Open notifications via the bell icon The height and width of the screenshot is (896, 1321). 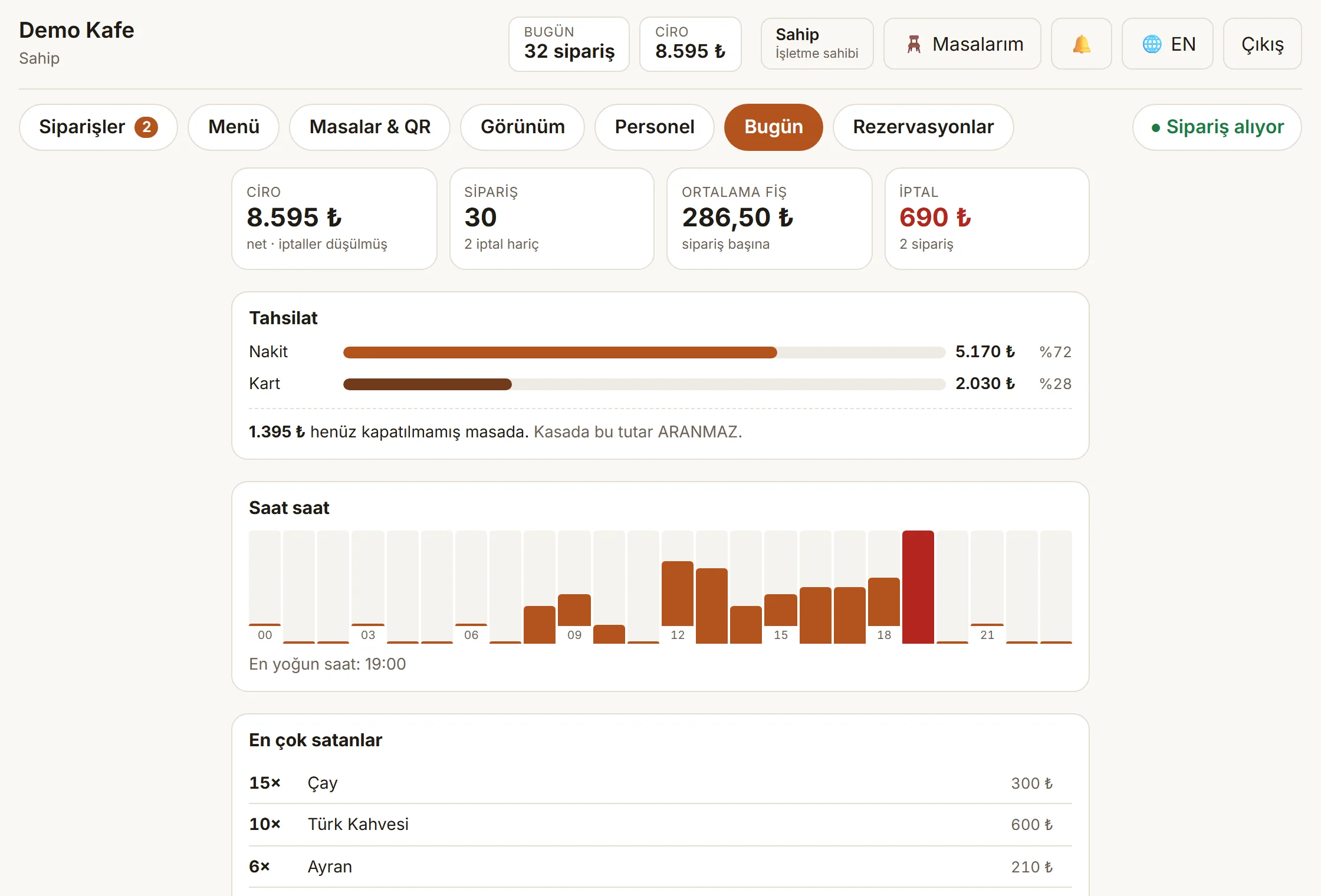1081,44
